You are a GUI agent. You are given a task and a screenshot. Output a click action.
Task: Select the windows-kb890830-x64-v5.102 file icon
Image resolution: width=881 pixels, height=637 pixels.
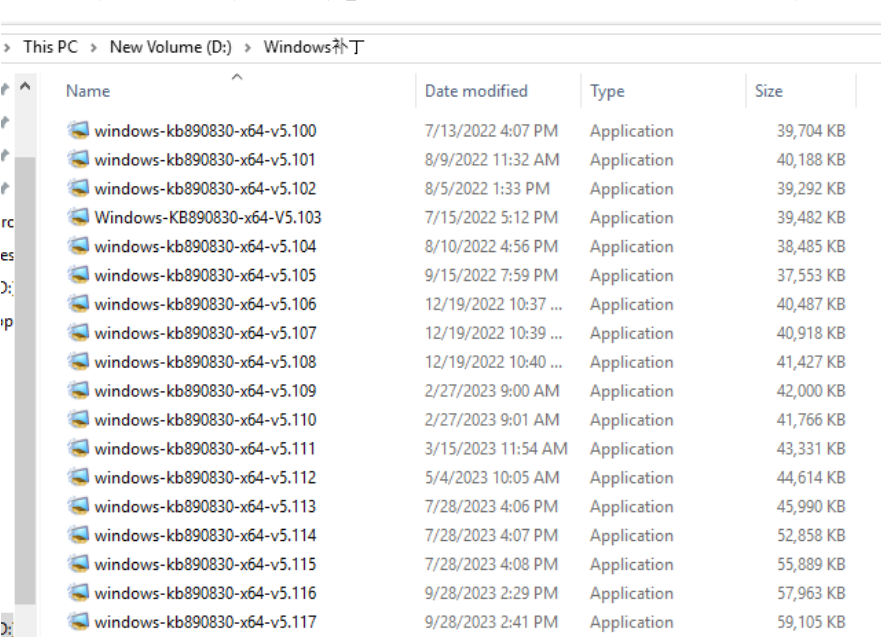[x=78, y=188]
